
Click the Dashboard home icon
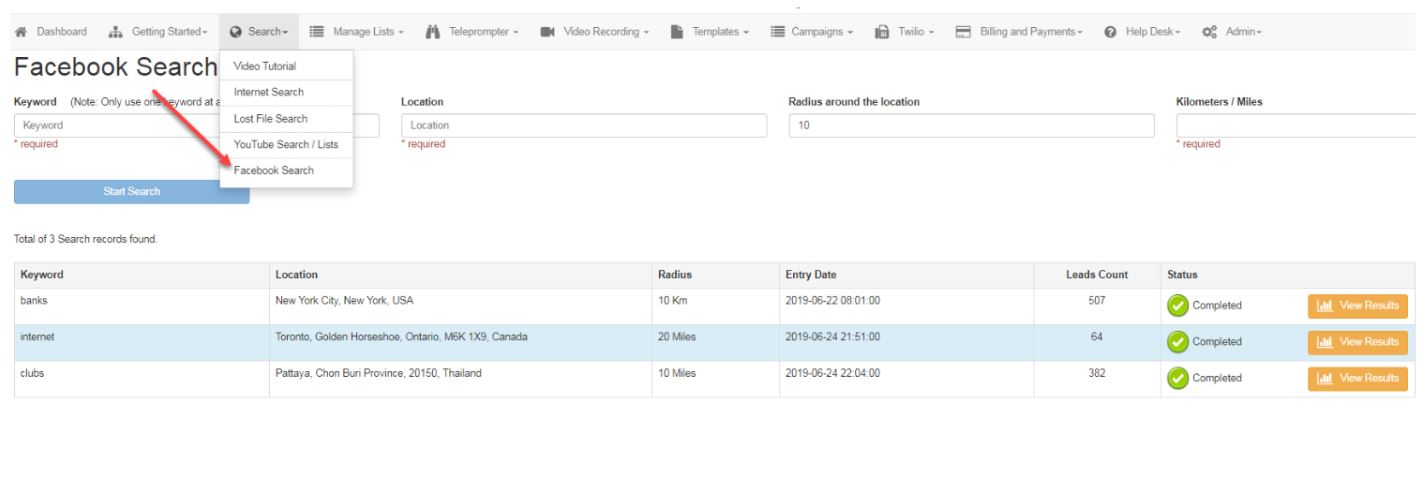click(x=21, y=32)
